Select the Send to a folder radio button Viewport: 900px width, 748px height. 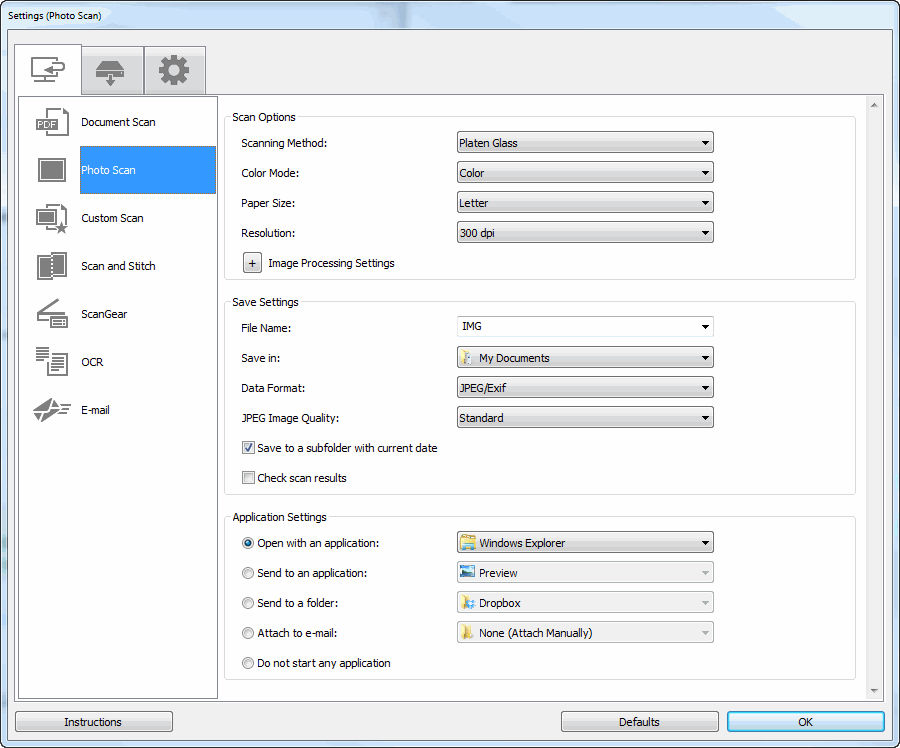pyautogui.click(x=247, y=602)
